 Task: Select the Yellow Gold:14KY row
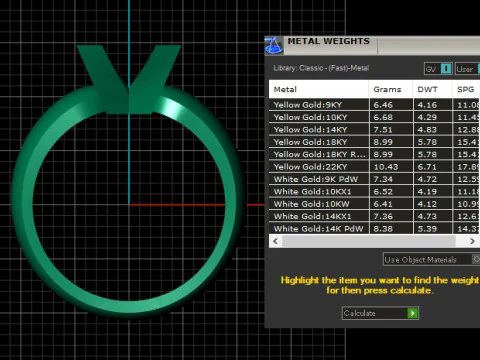click(374, 129)
